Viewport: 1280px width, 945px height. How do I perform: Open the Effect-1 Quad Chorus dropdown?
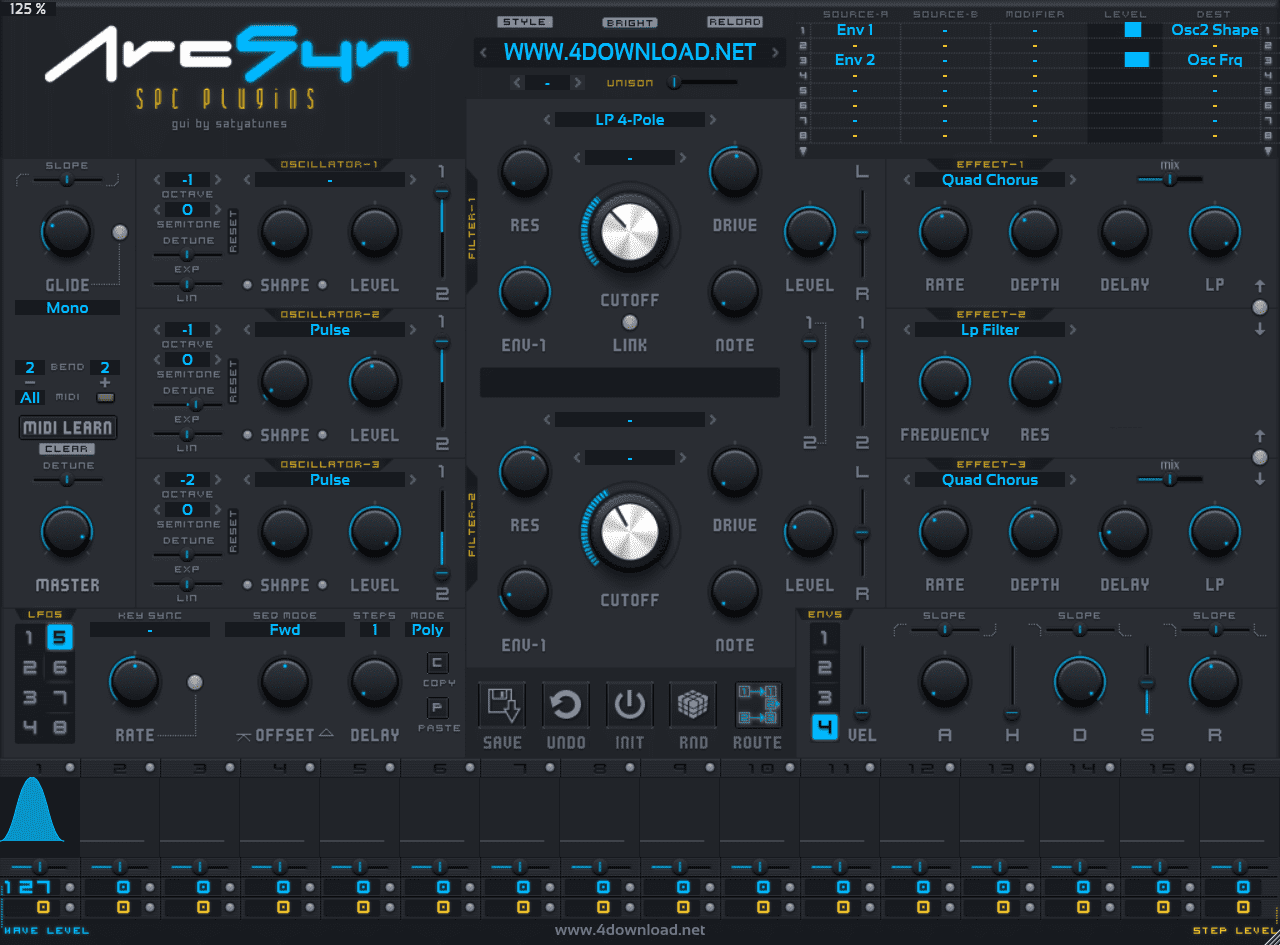click(990, 180)
